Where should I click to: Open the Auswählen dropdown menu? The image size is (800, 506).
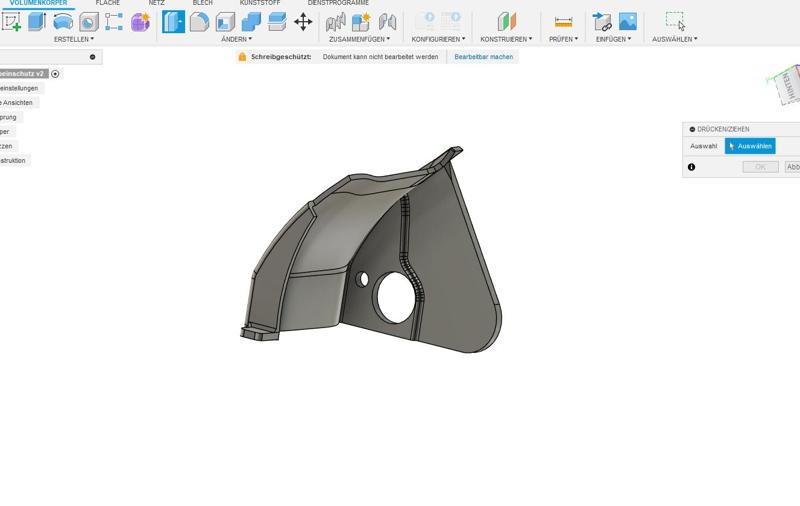[674, 39]
